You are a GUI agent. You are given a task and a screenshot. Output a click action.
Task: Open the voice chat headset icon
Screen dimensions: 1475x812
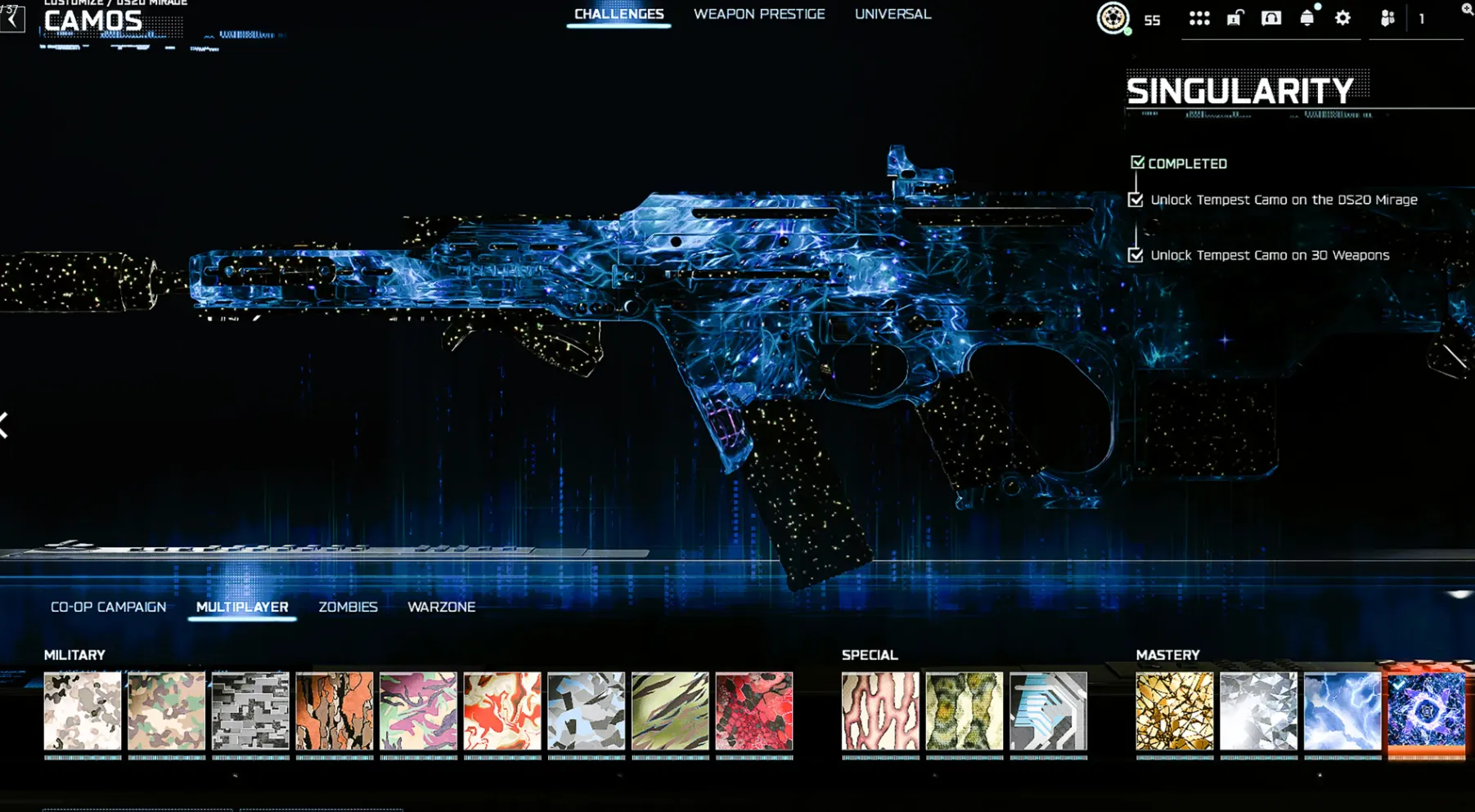click(1270, 18)
